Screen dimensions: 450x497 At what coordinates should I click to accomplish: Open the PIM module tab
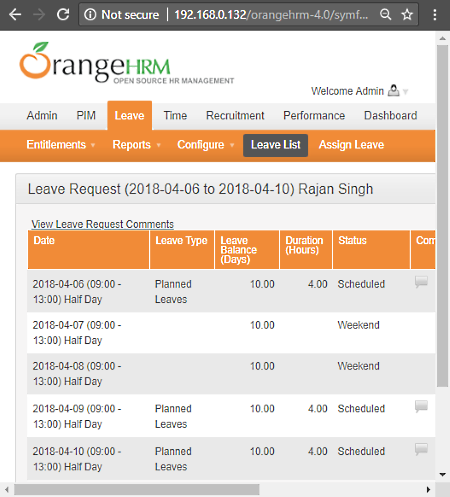(86, 116)
